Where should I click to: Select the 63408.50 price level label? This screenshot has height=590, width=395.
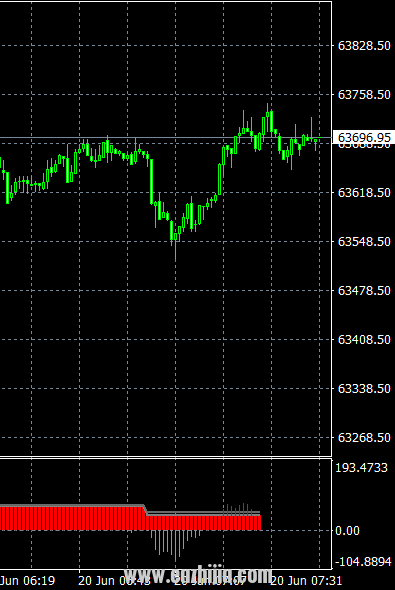click(364, 340)
